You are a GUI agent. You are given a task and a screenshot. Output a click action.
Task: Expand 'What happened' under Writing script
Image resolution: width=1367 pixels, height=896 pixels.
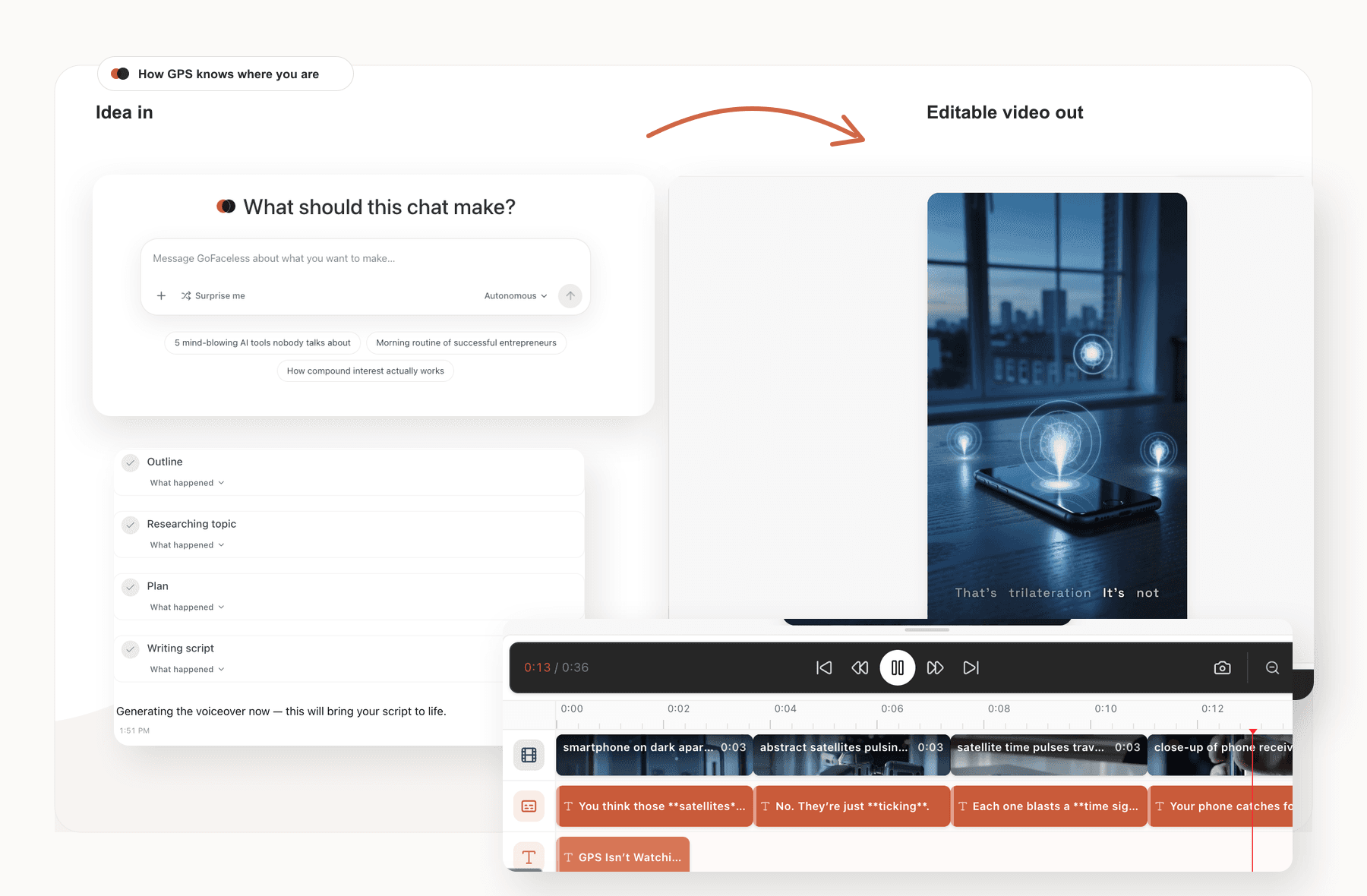[187, 670]
